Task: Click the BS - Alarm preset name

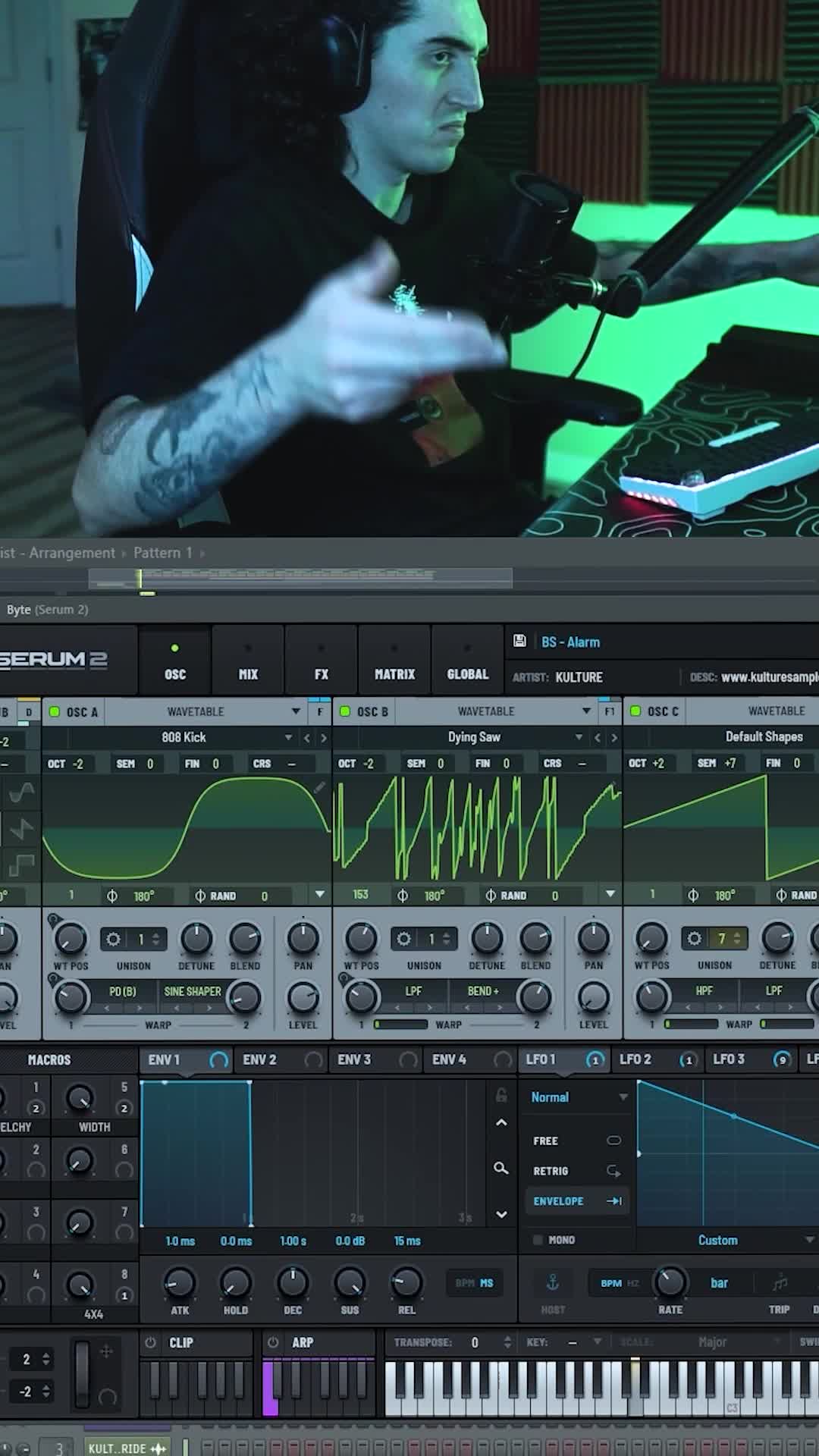Action: pyautogui.click(x=571, y=642)
